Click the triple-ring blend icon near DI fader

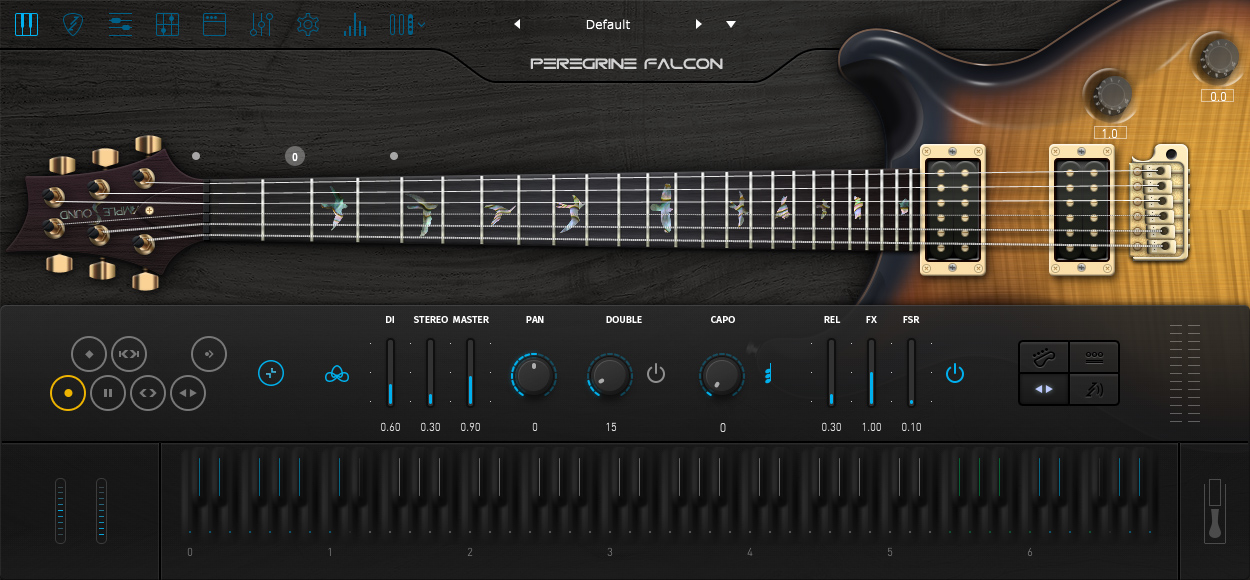[x=337, y=375]
